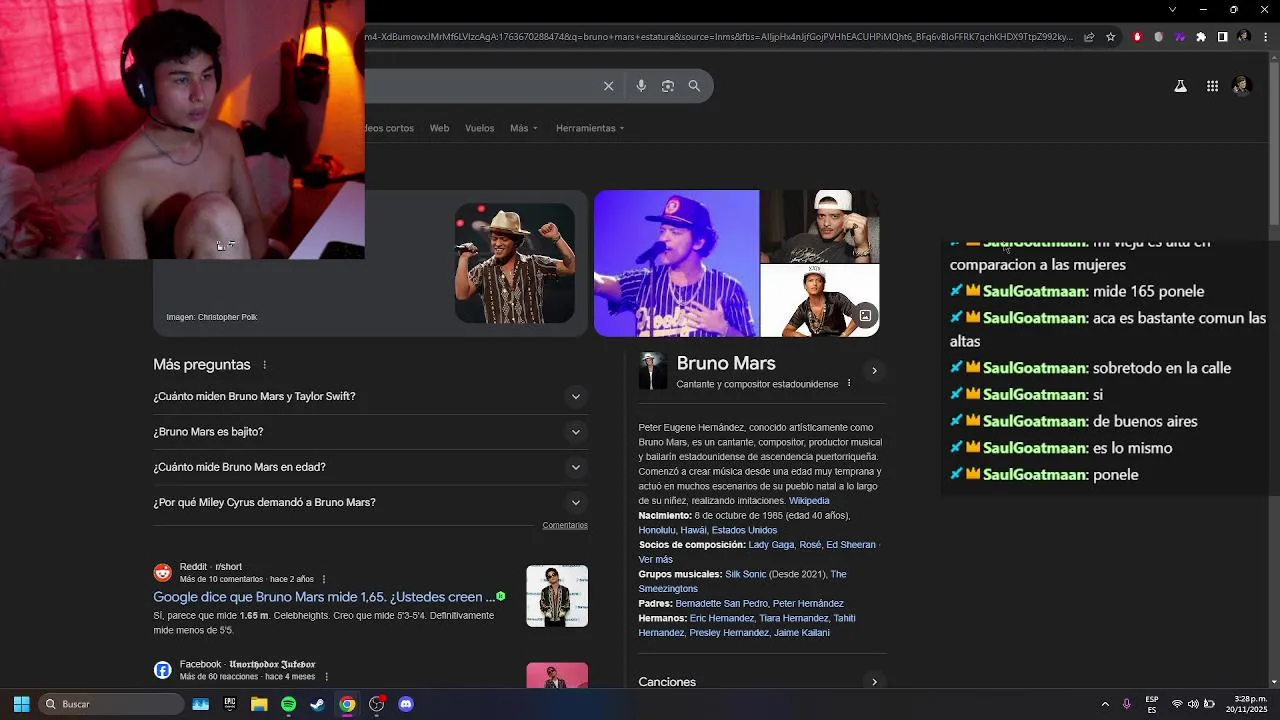The image size is (1280, 720).
Task: Switch to the Web results tab
Action: click(439, 128)
